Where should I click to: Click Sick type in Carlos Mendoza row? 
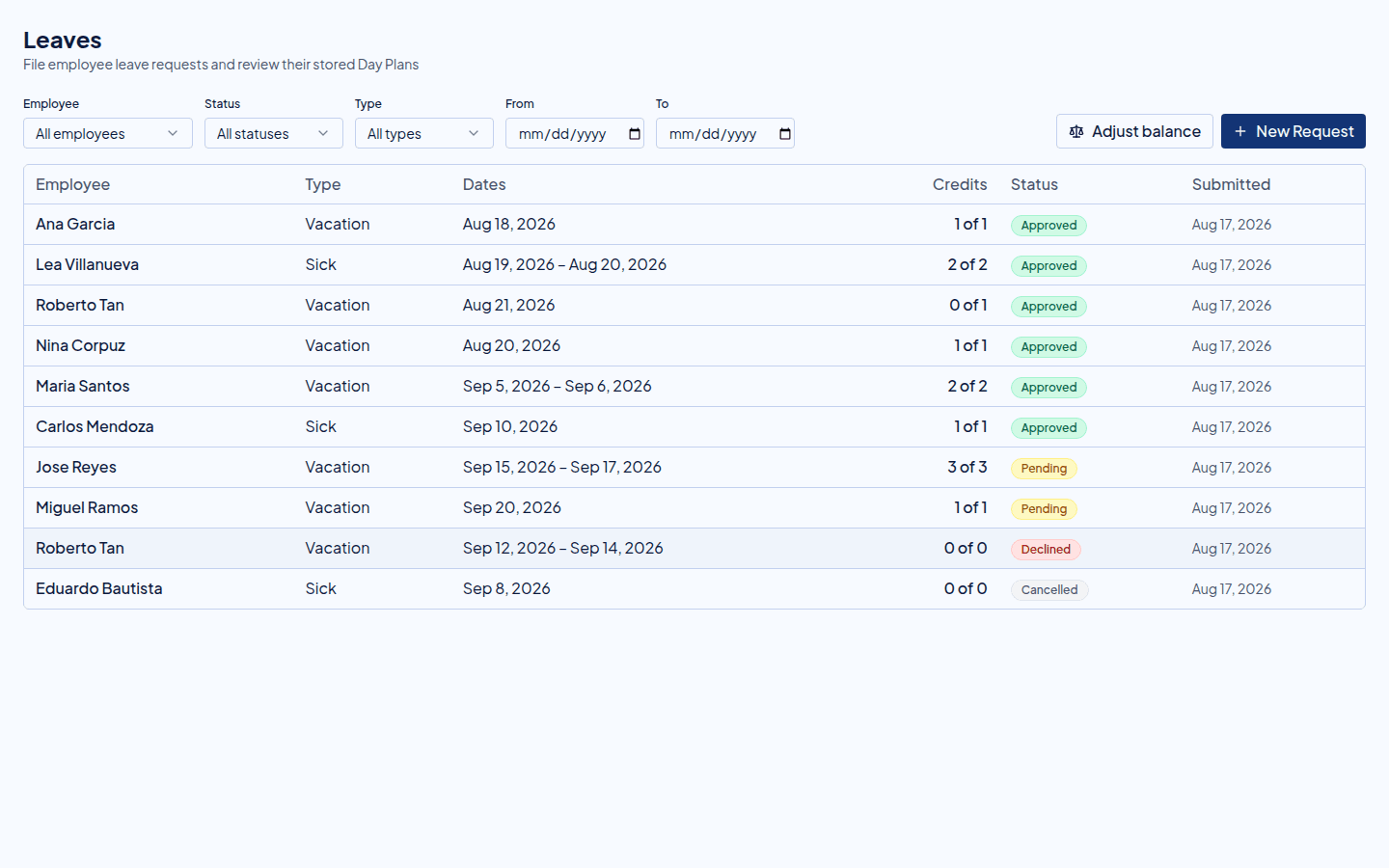tap(321, 426)
